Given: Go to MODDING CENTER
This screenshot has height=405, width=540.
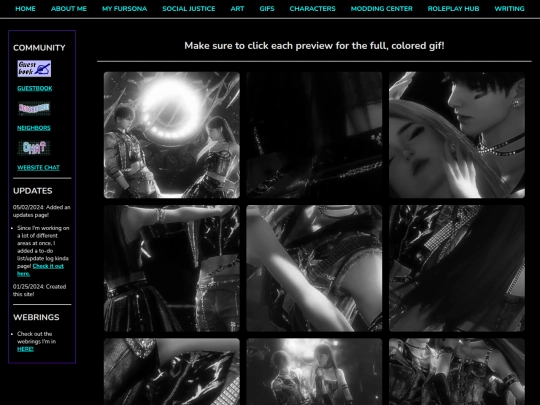Looking at the screenshot, I should click(382, 9).
